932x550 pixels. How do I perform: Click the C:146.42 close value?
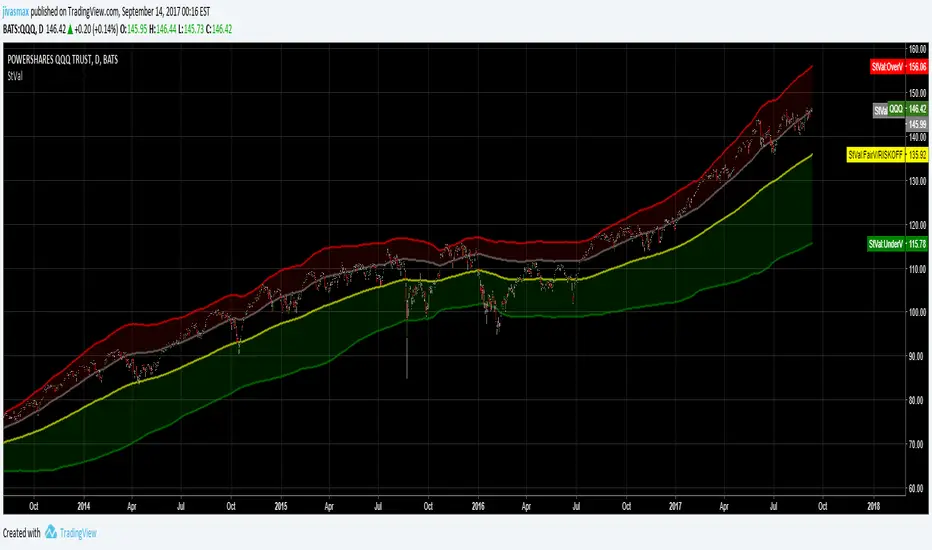click(x=219, y=29)
